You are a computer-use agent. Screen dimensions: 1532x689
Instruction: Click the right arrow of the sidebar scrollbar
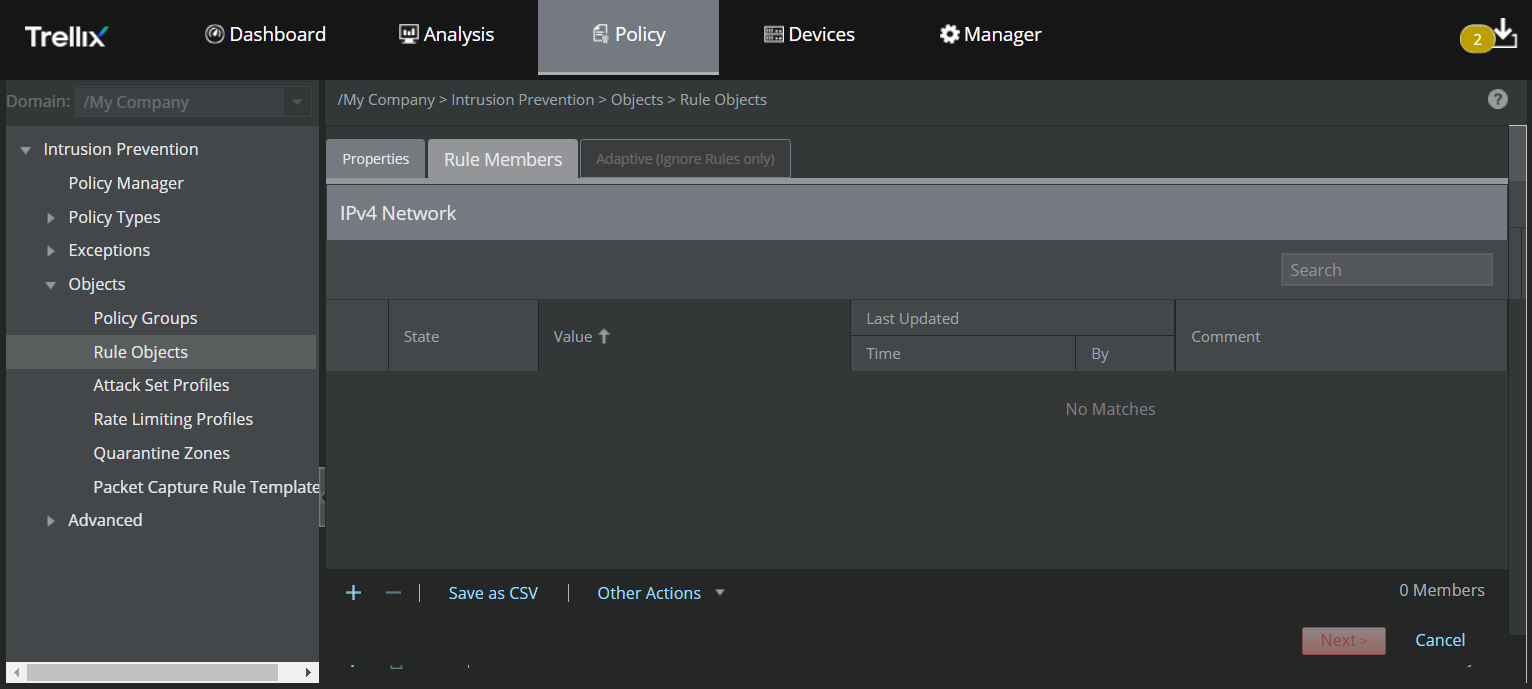click(x=309, y=672)
